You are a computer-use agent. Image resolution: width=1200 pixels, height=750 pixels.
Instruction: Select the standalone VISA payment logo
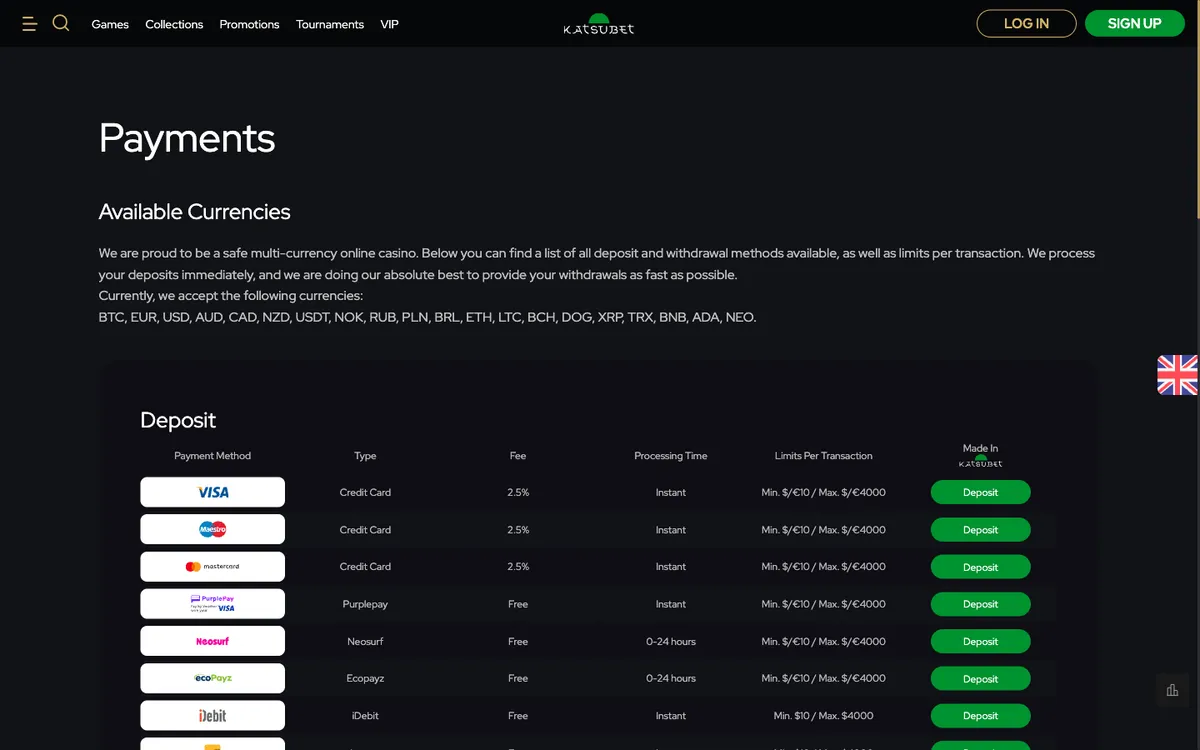(213, 492)
